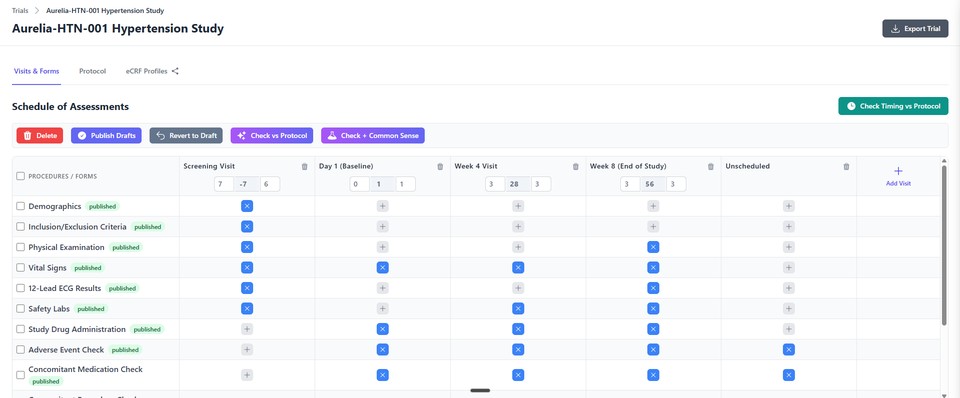
Task: Delete the Screening Visit column via trash icon
Action: pos(304,167)
